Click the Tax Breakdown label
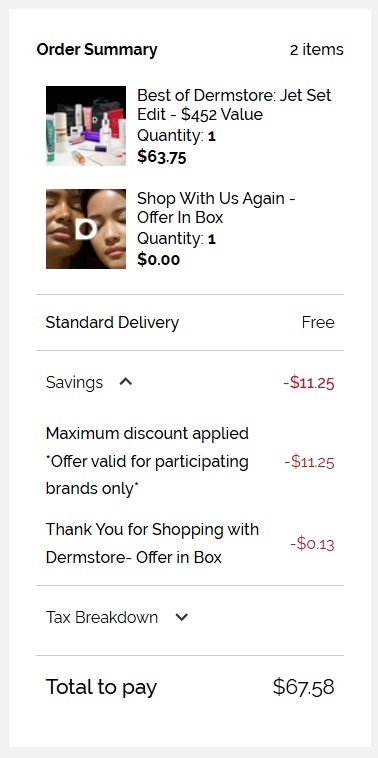The image size is (378, 758). (102, 617)
